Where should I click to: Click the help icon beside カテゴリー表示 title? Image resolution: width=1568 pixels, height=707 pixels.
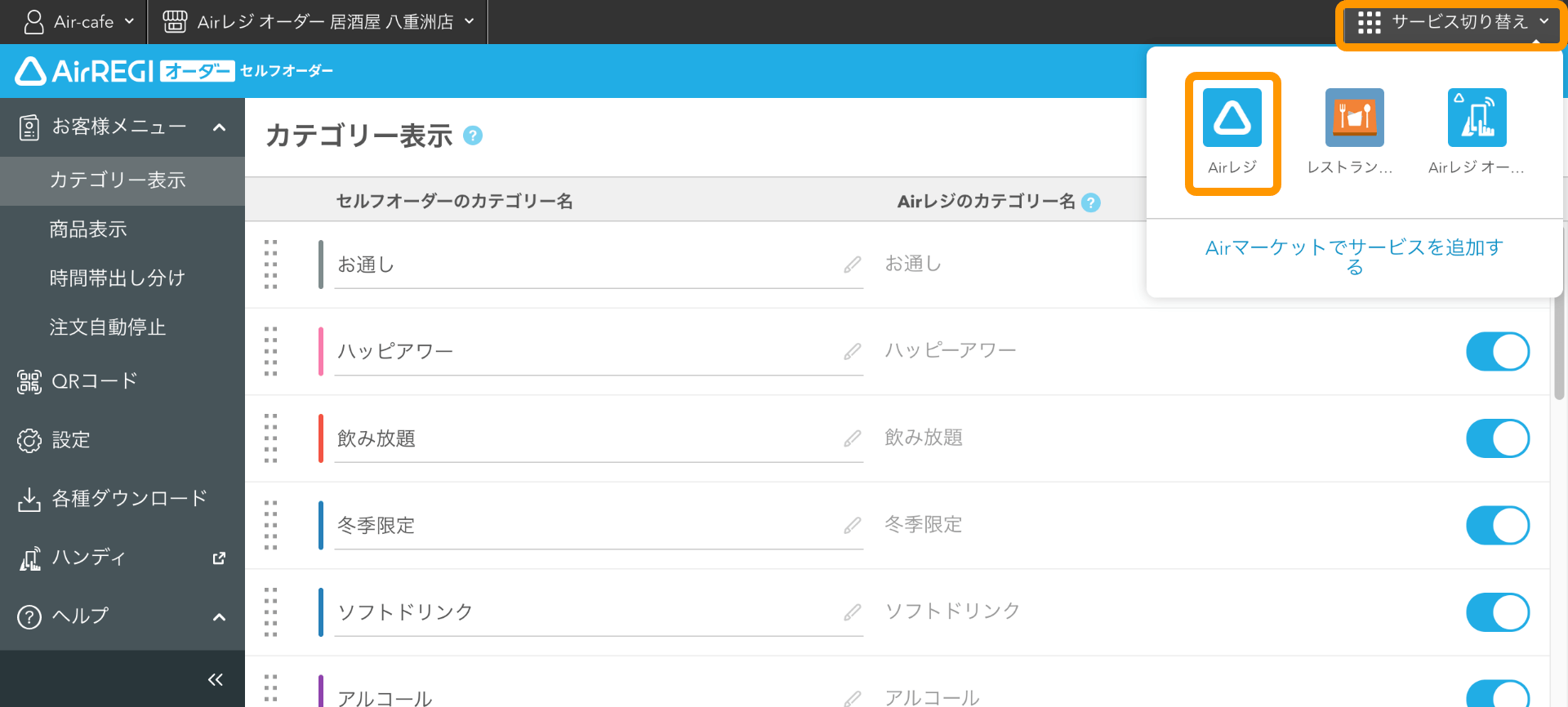473,136
